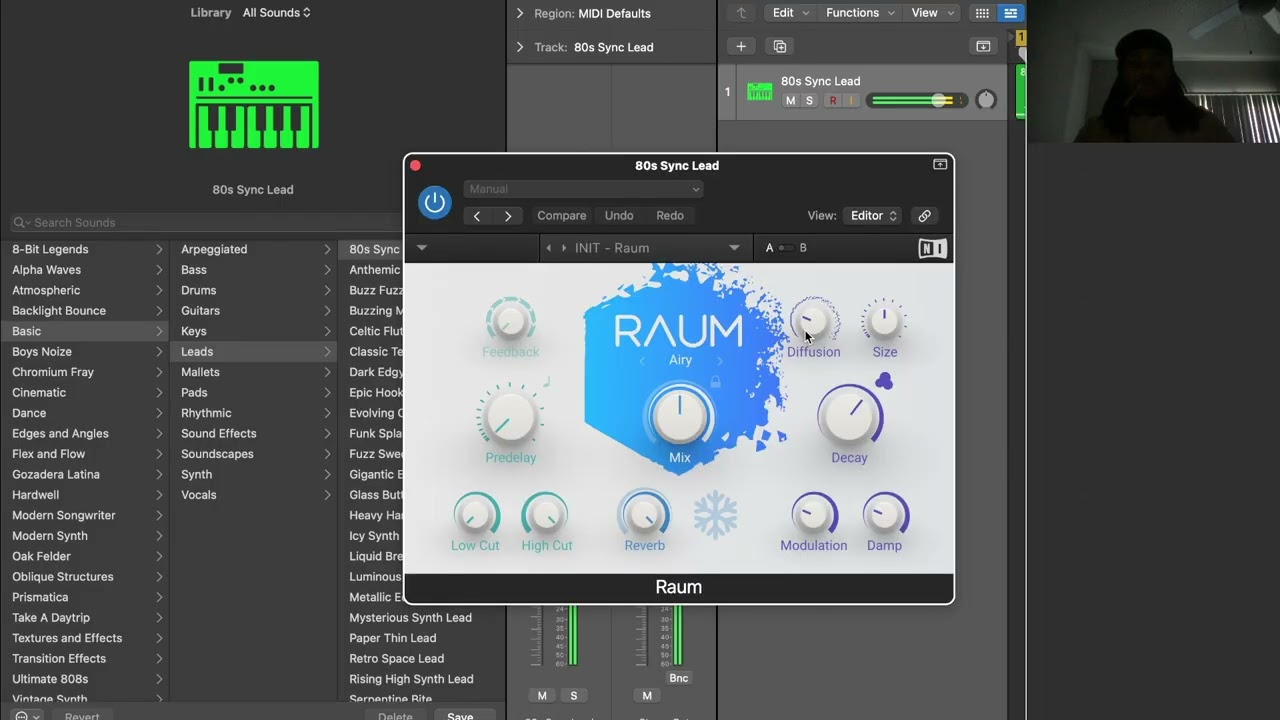Viewport: 1280px width, 720px height.
Task: Click the Search Sounds field
Action: (x=205, y=223)
